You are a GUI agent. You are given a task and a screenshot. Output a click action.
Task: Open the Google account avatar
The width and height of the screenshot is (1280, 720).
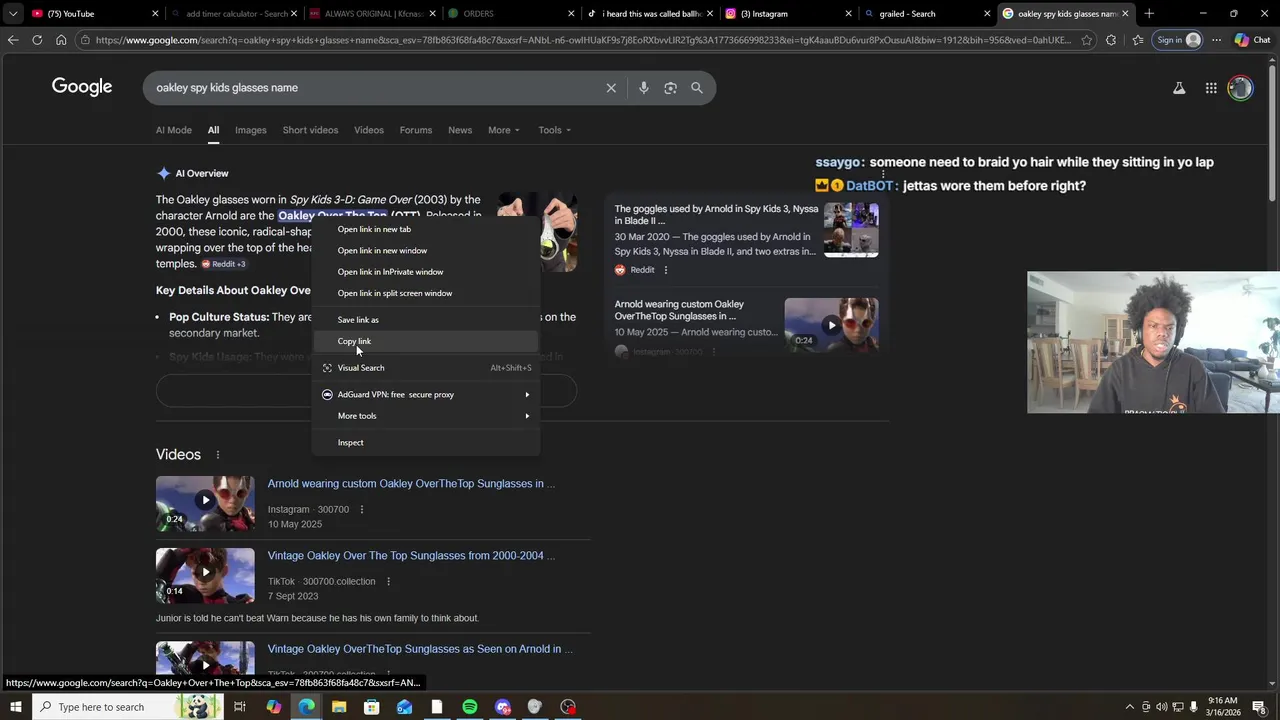tap(1240, 88)
